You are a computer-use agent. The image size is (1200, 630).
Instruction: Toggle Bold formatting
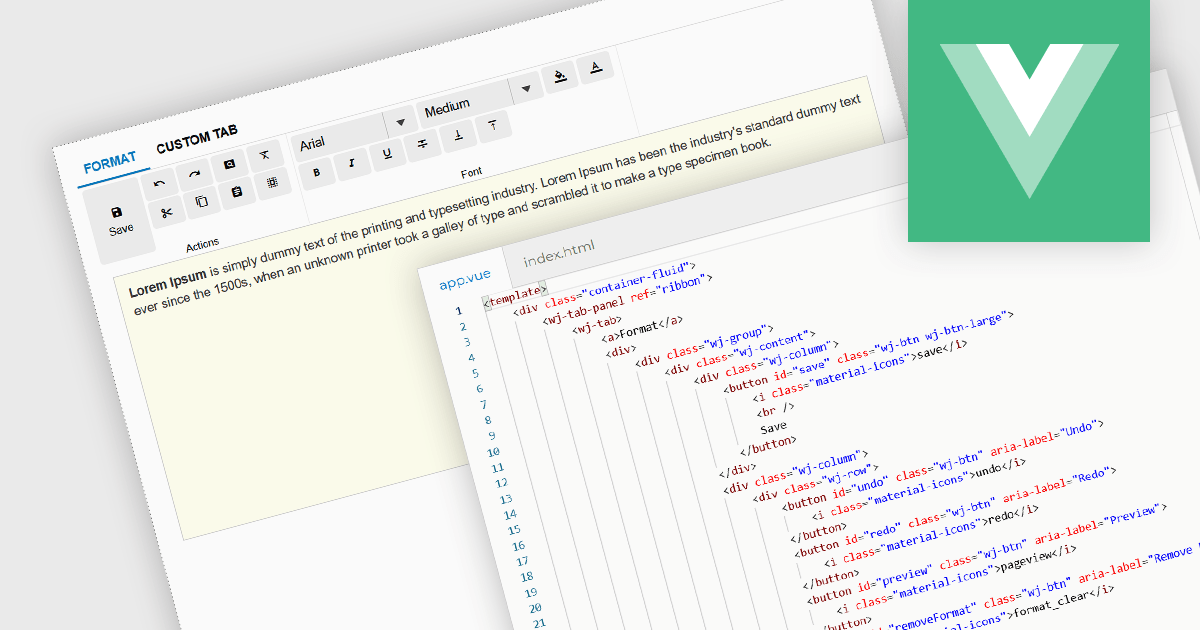(x=317, y=172)
